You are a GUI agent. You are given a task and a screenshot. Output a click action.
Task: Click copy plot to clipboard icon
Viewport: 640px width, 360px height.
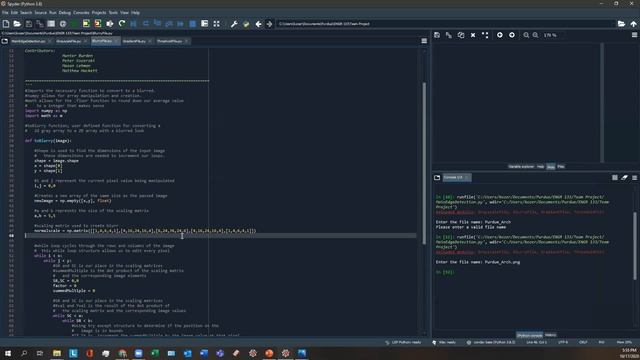pos(461,35)
